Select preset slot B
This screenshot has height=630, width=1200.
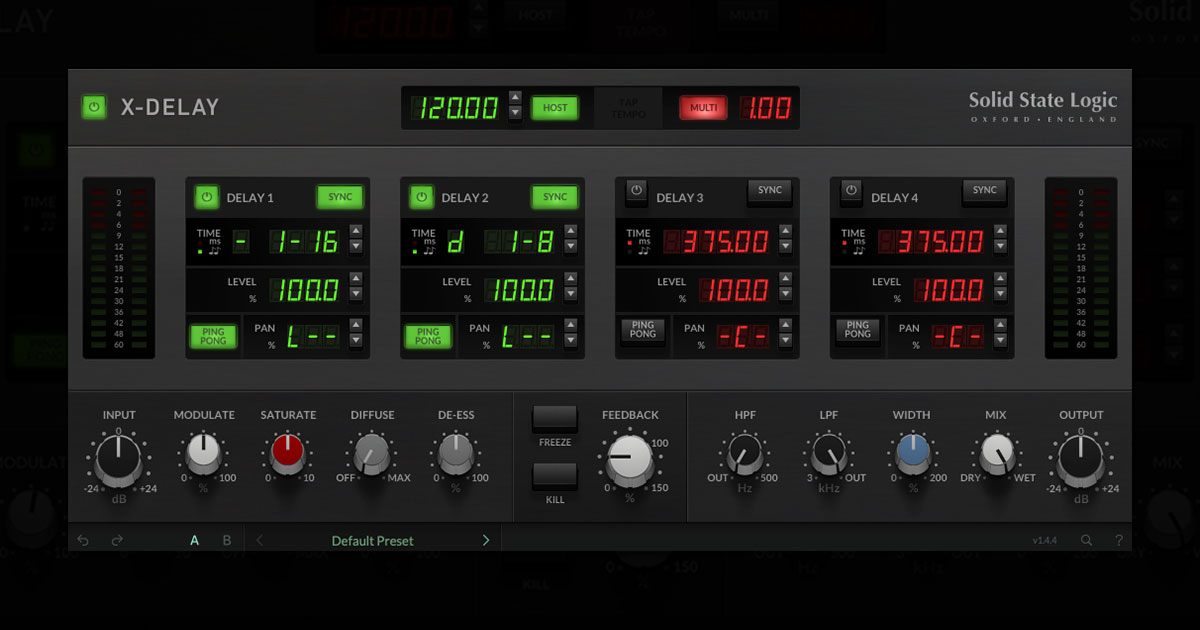tap(226, 539)
